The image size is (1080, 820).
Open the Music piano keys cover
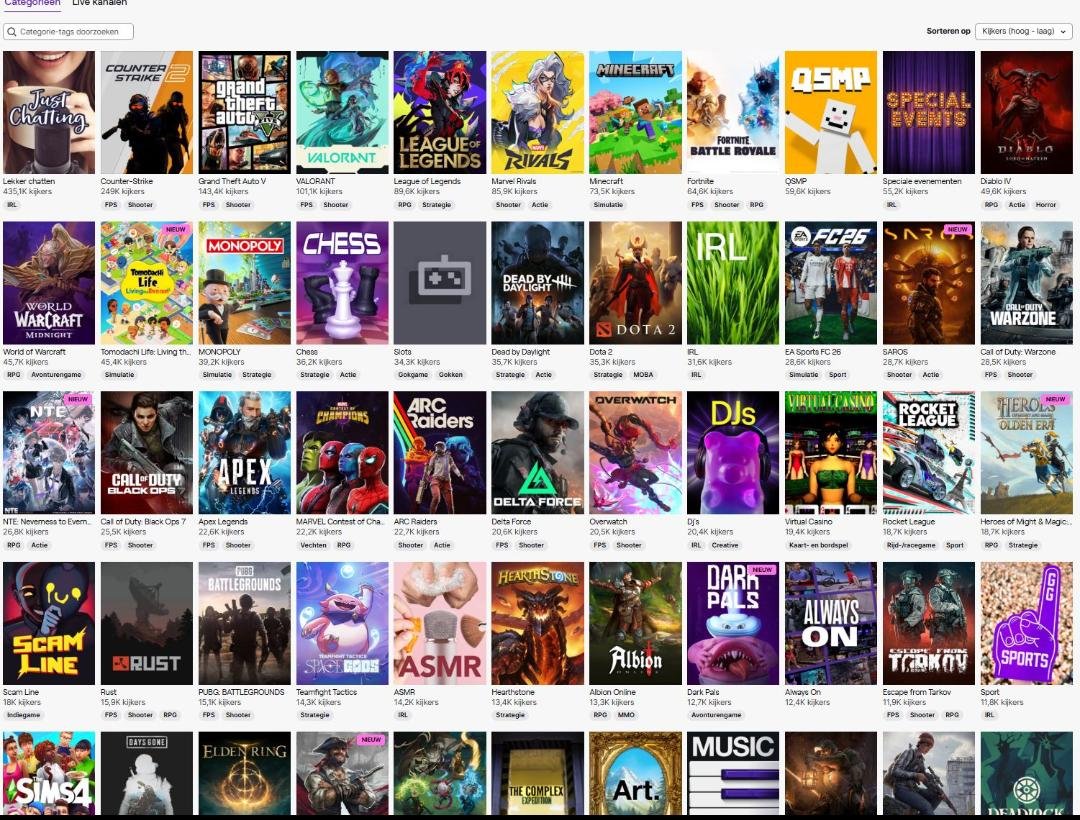tap(734, 774)
